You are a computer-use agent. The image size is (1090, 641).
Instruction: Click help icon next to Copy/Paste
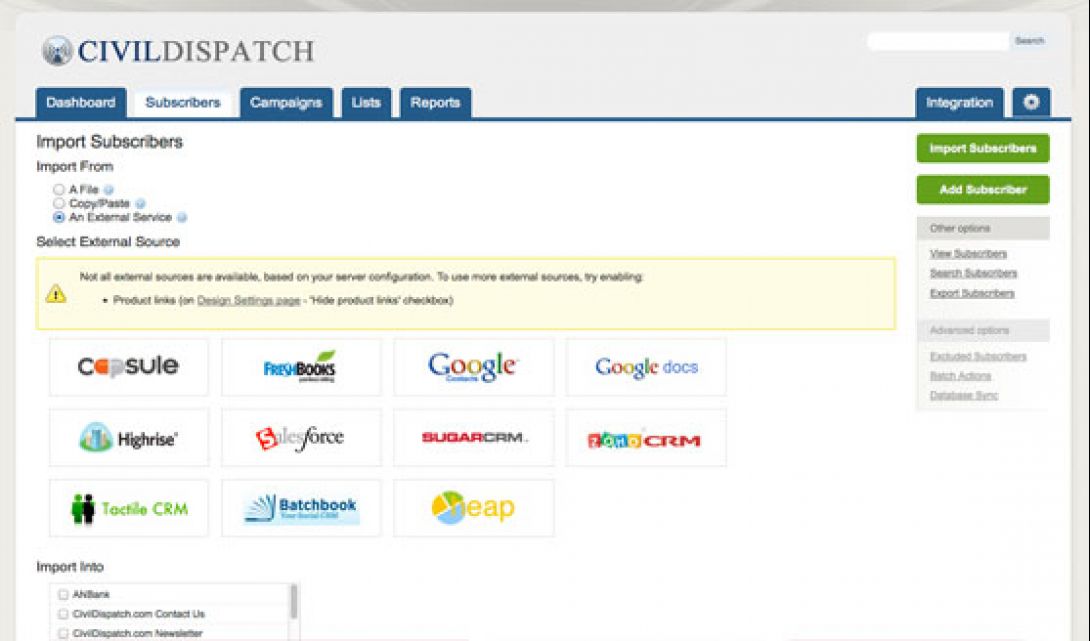(x=140, y=204)
